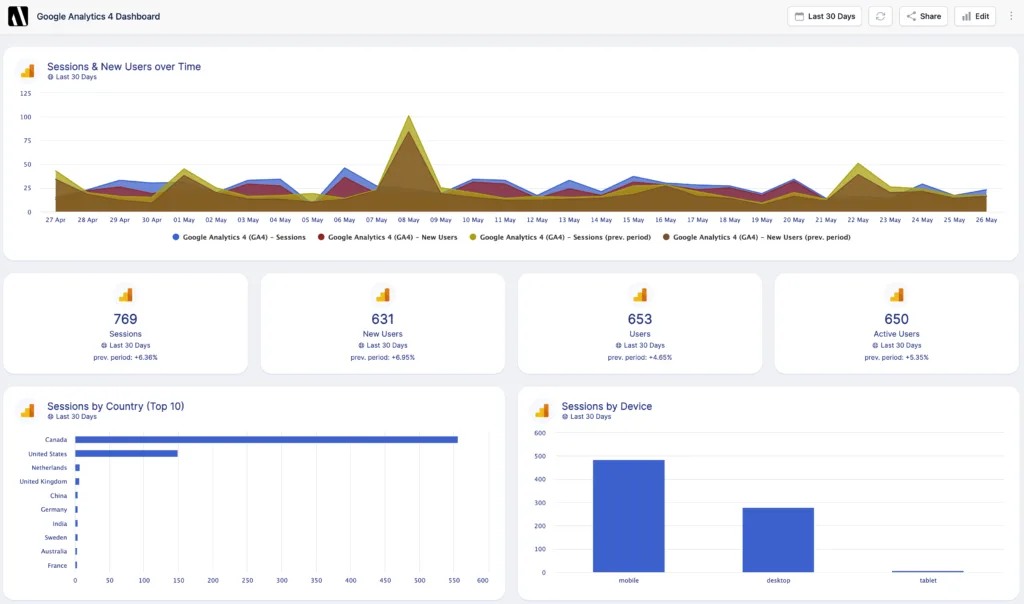Click the refresh icon in the top toolbar
This screenshot has height=604, width=1024.
879,16
